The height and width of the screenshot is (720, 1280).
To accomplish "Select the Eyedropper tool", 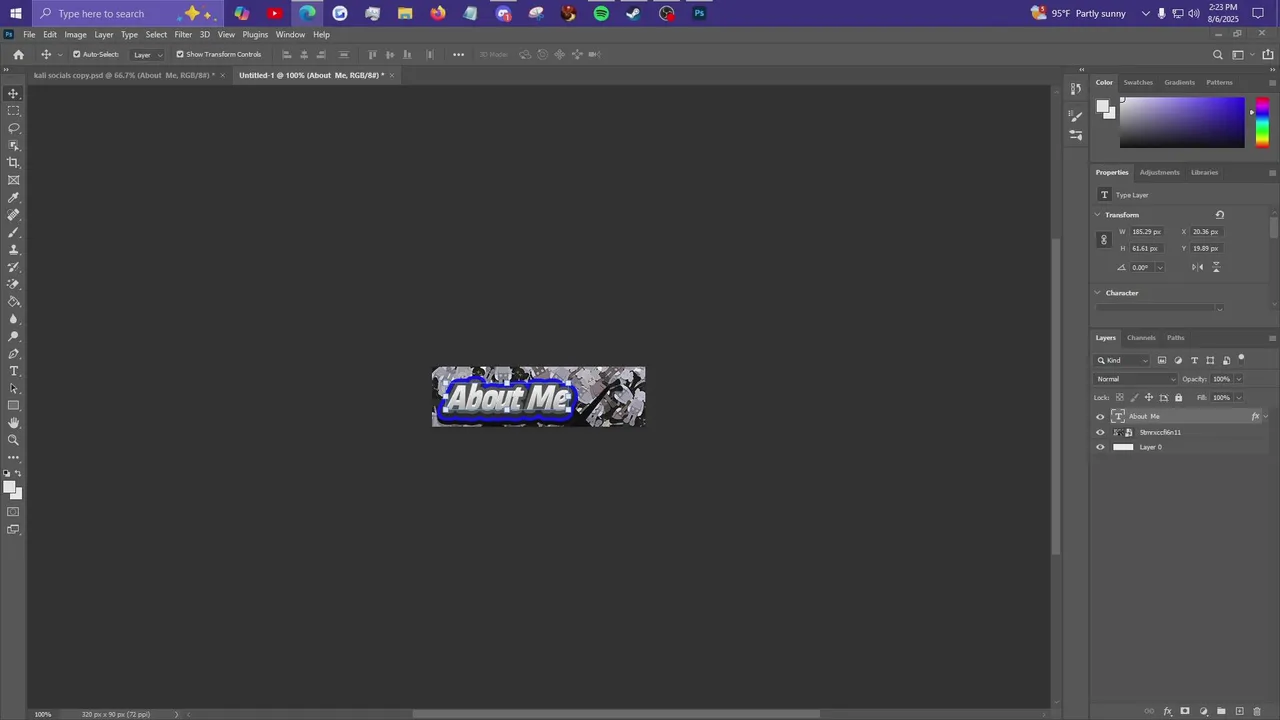I will 13,197.
